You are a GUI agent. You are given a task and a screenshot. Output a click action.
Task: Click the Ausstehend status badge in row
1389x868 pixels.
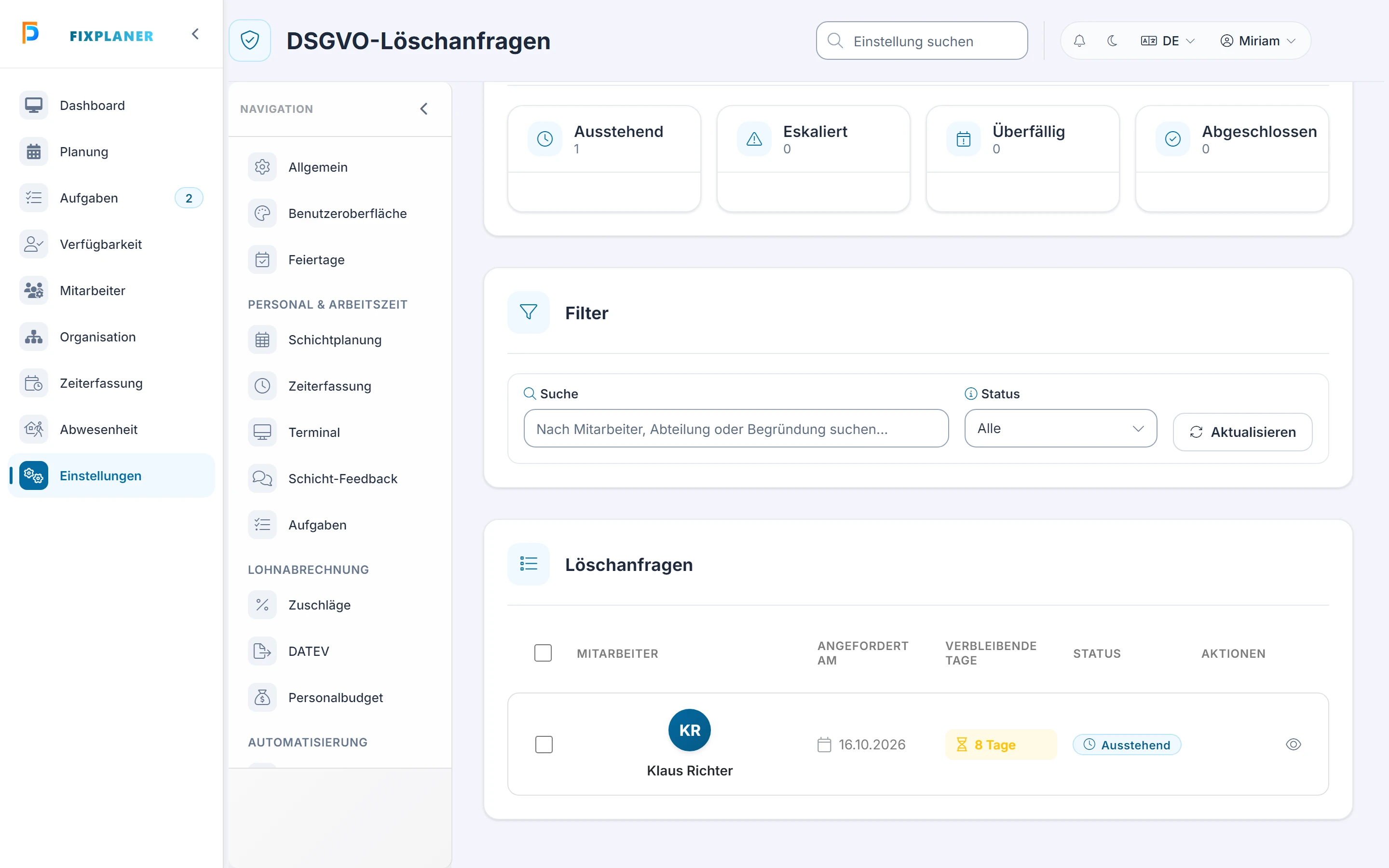1126,745
